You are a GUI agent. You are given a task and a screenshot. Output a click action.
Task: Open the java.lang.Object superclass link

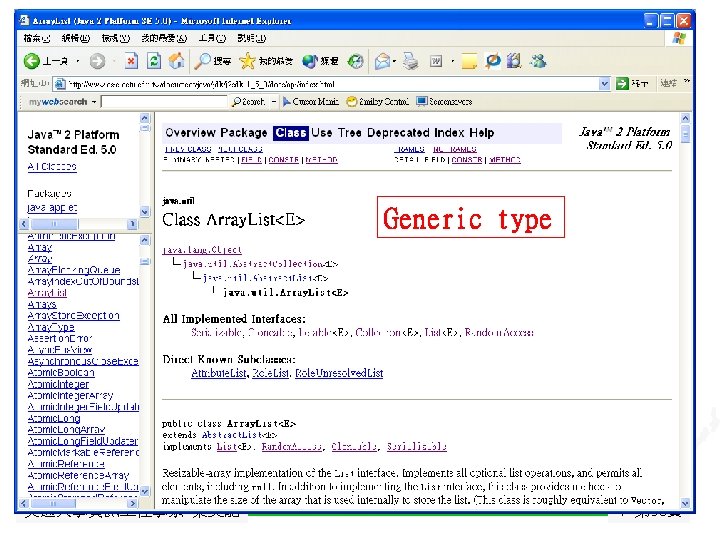tap(202, 250)
